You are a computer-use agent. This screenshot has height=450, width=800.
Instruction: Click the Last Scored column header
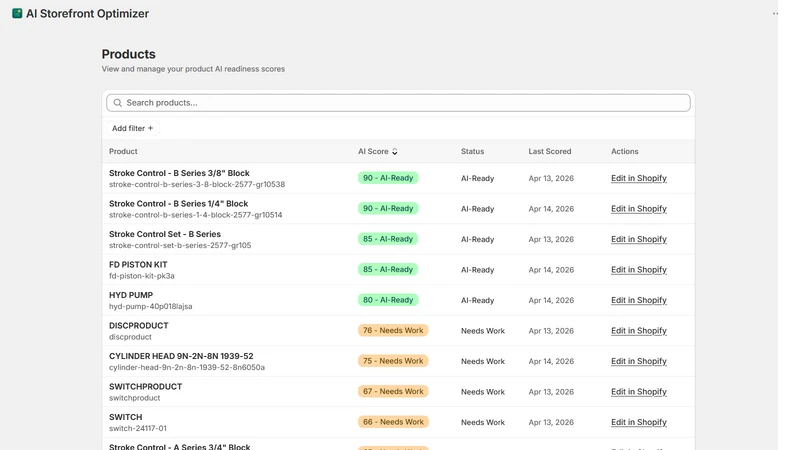549,152
